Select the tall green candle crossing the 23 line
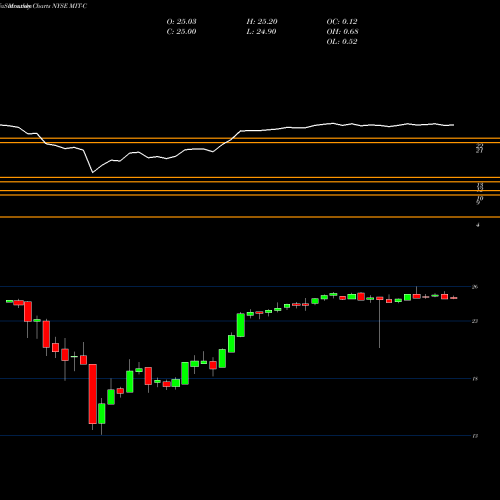The height and width of the screenshot is (500, 500). (241, 325)
